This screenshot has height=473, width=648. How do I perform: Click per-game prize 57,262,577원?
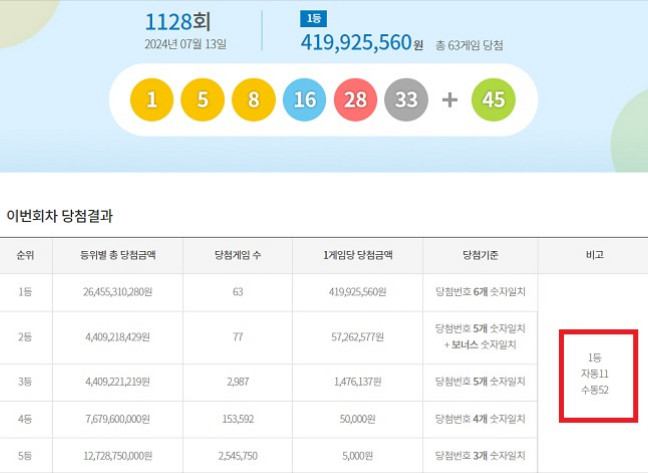tap(357, 337)
